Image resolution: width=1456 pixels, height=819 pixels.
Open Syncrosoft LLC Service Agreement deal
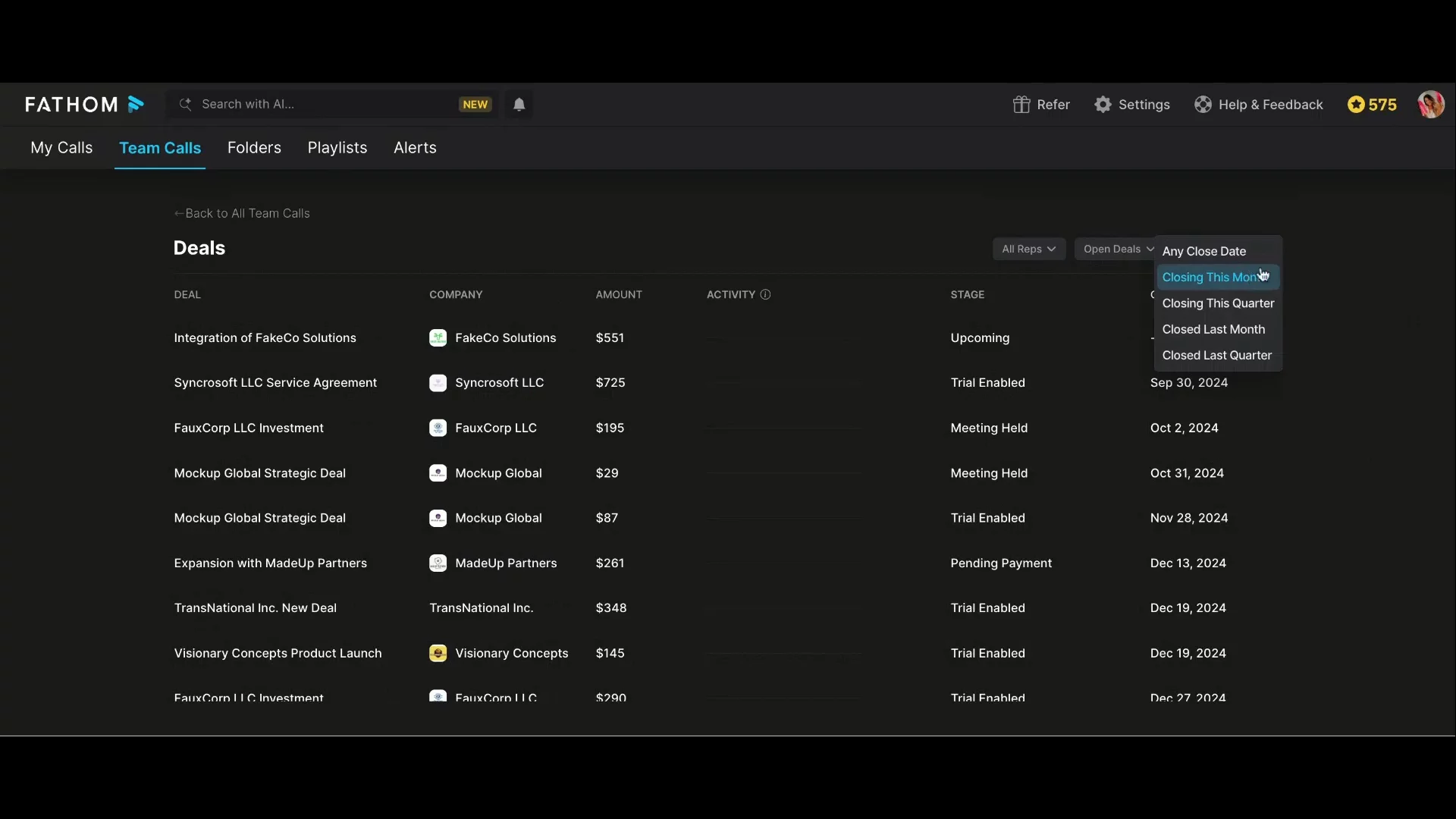(275, 383)
